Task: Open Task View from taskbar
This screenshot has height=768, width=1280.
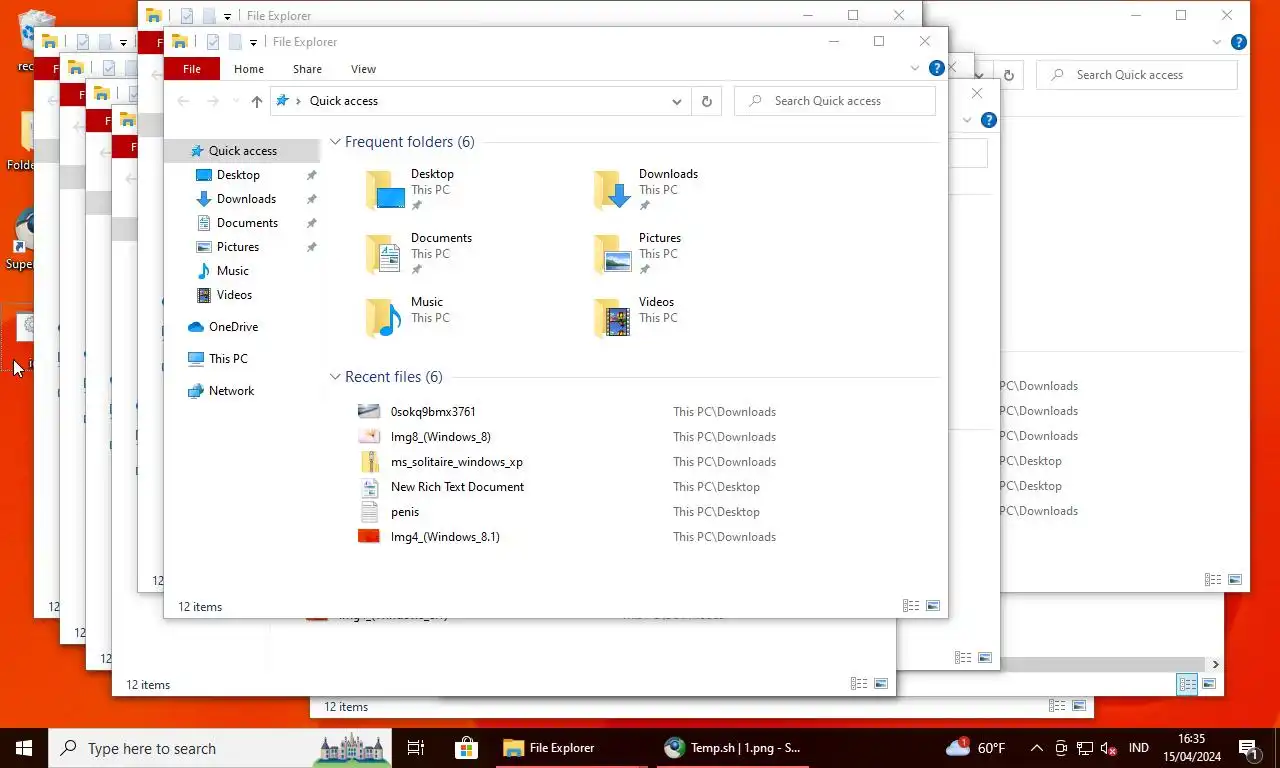Action: 416,748
